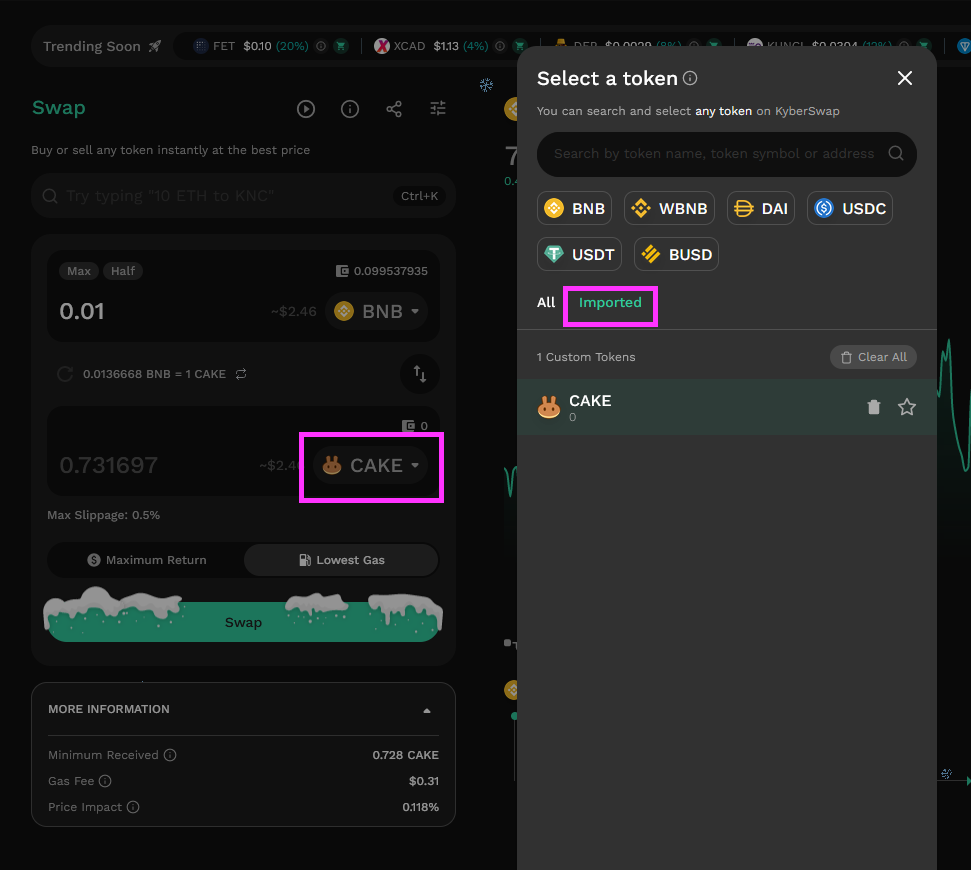
Task: Click the swap info icon beside share
Action: (350, 109)
